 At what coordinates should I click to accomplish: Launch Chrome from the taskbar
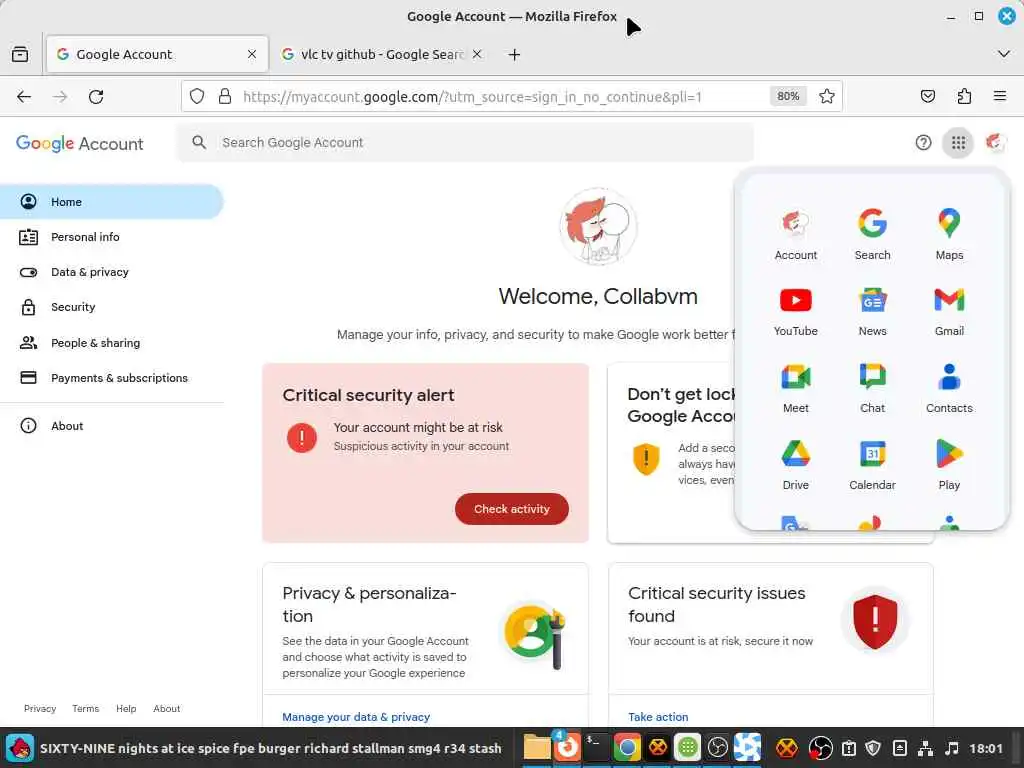627,747
